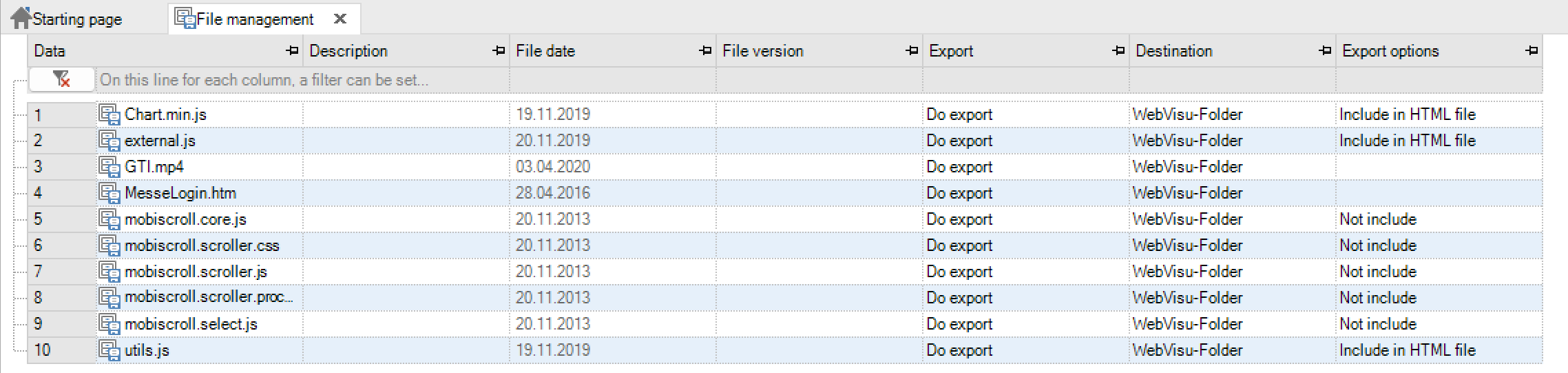The height and width of the screenshot is (373, 1568).
Task: Open the Destination cell for GTI.mp4
Action: pyautogui.click(x=1233, y=167)
